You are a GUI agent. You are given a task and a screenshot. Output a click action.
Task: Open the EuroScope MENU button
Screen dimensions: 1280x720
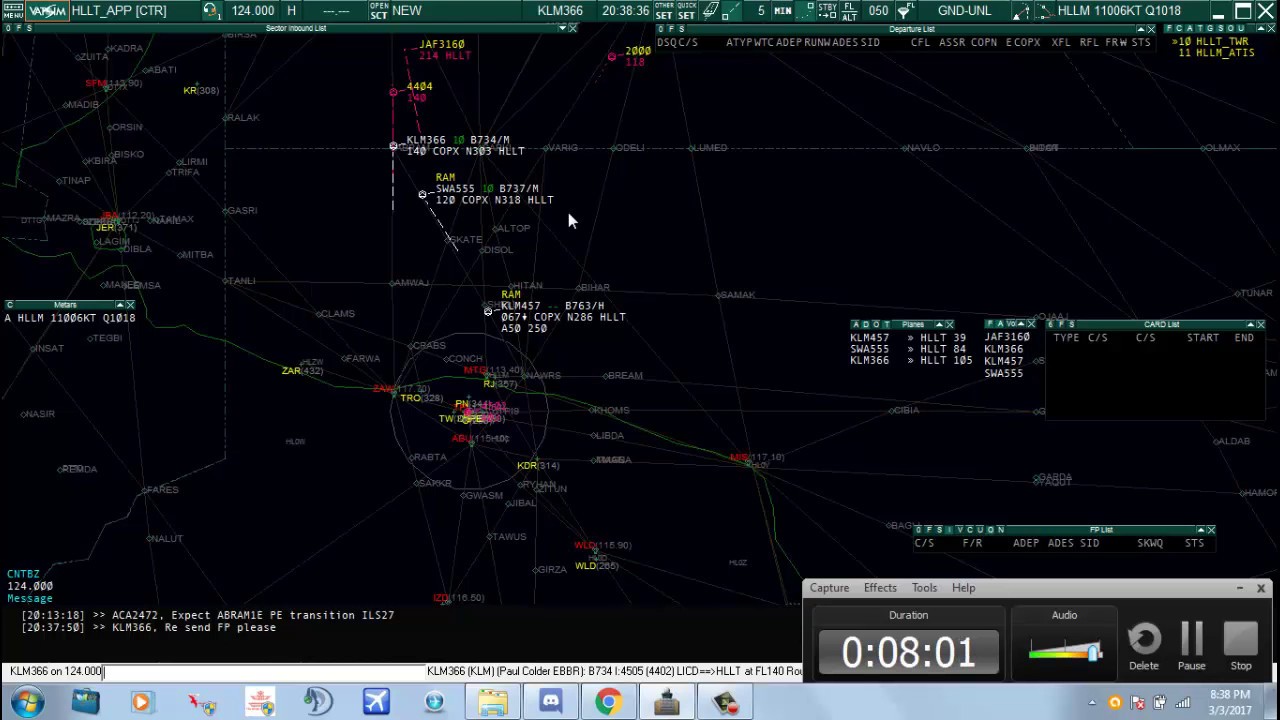12,11
